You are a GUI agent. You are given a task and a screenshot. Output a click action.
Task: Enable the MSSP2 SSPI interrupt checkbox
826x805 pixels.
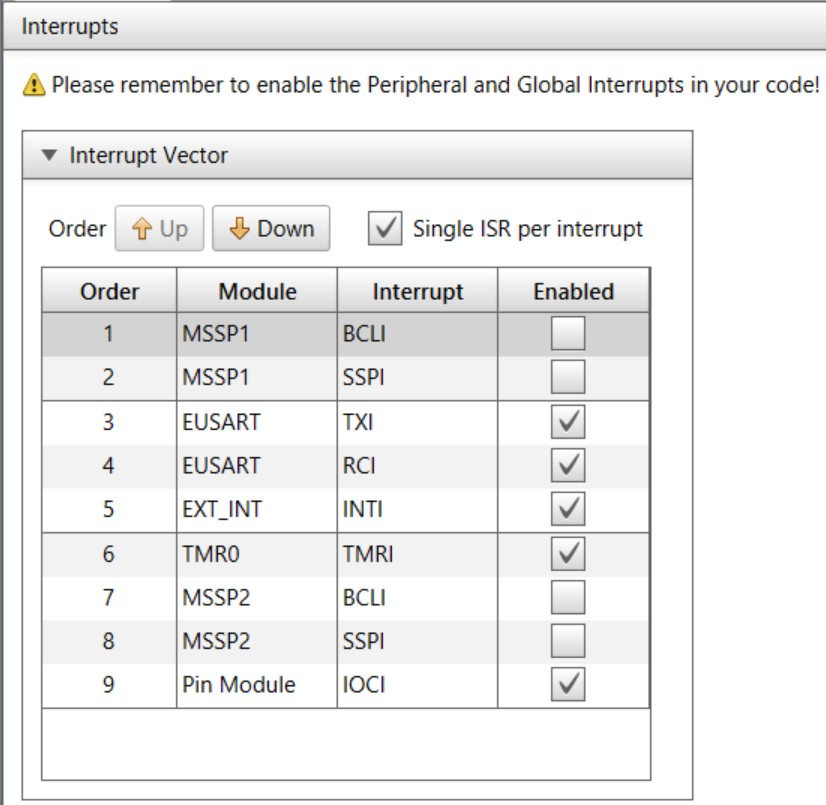pos(568,642)
